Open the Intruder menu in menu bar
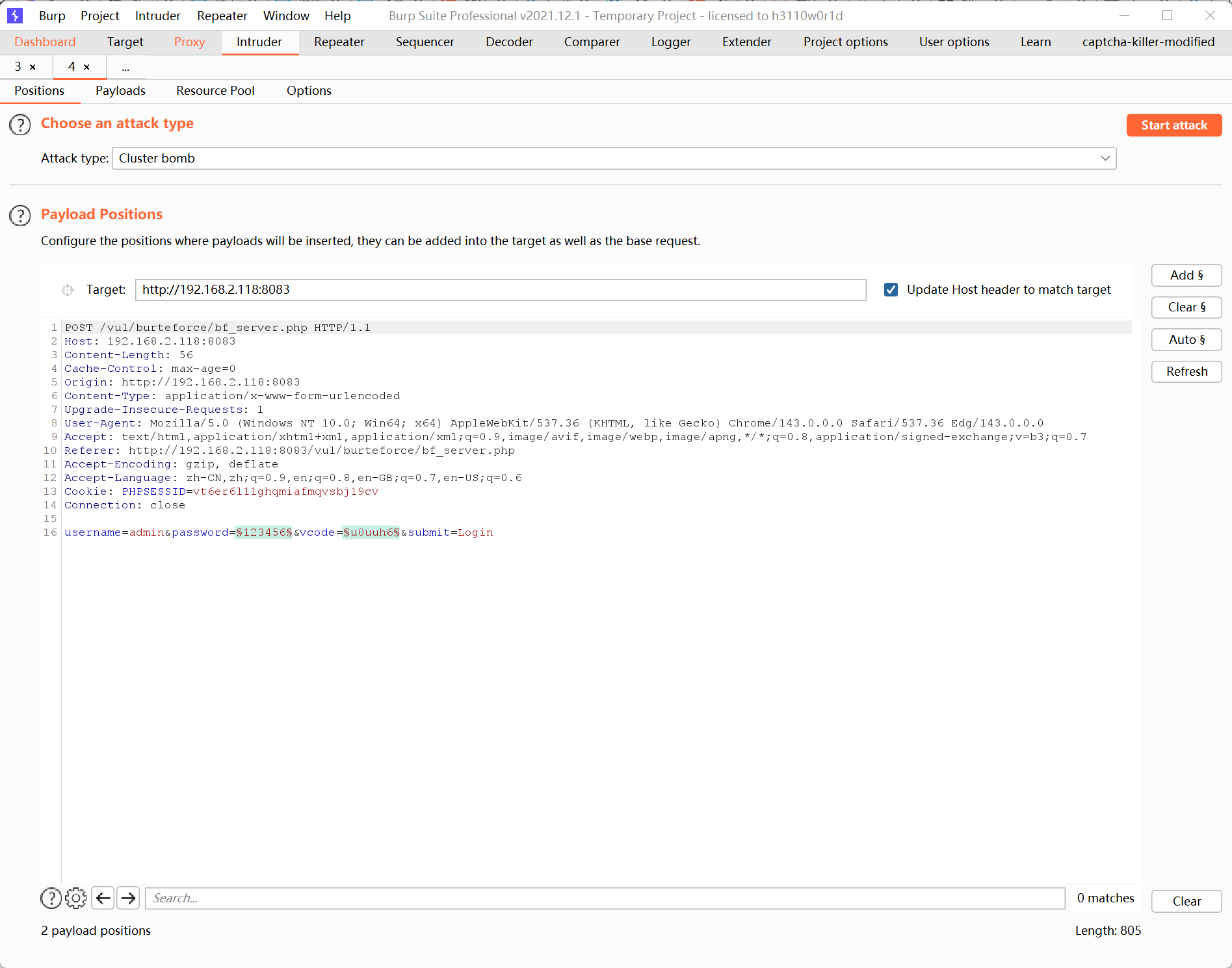This screenshot has width=1232, height=968. (157, 16)
